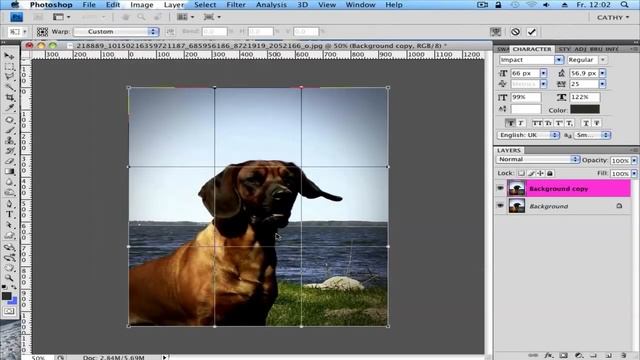Click the font Color swatch

pyautogui.click(x=585, y=109)
